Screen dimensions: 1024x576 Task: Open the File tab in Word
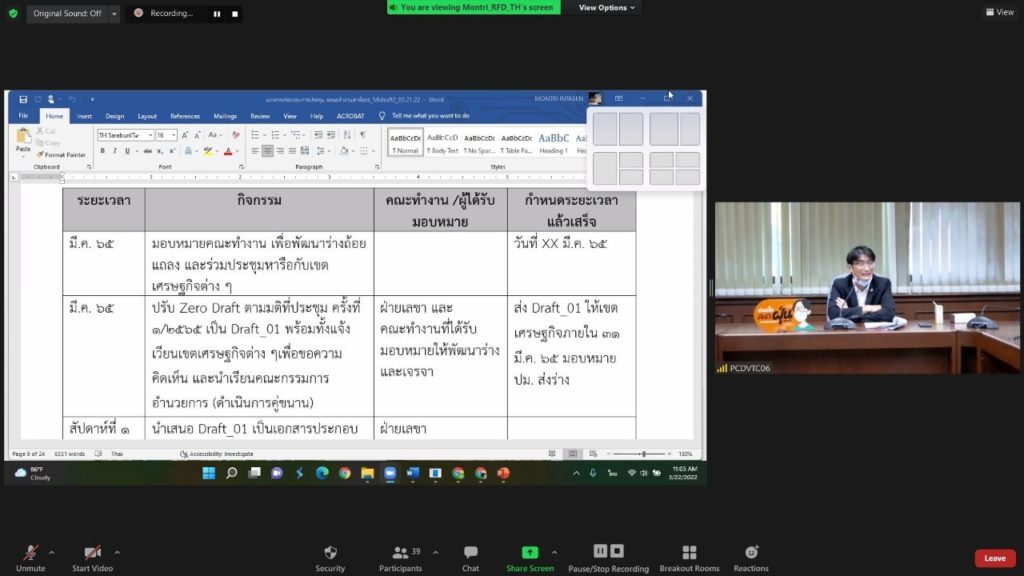tap(24, 116)
